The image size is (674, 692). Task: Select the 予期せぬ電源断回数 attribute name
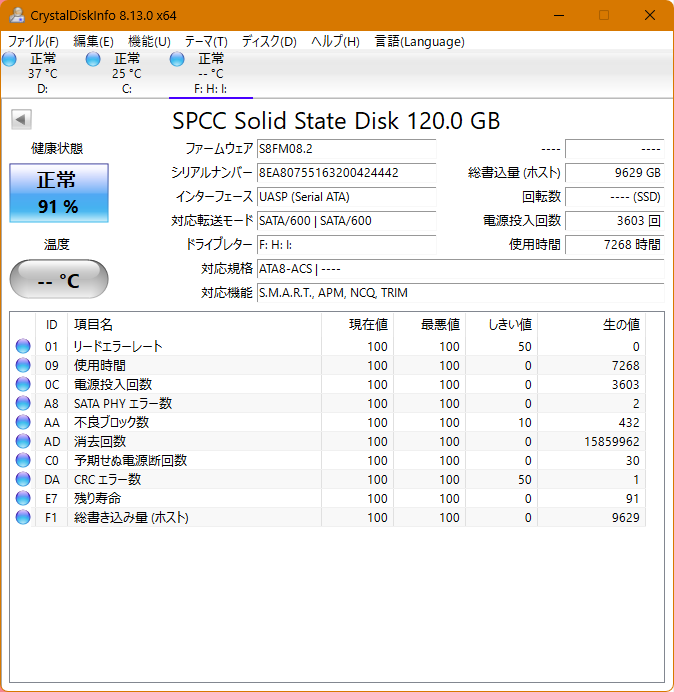pos(130,460)
